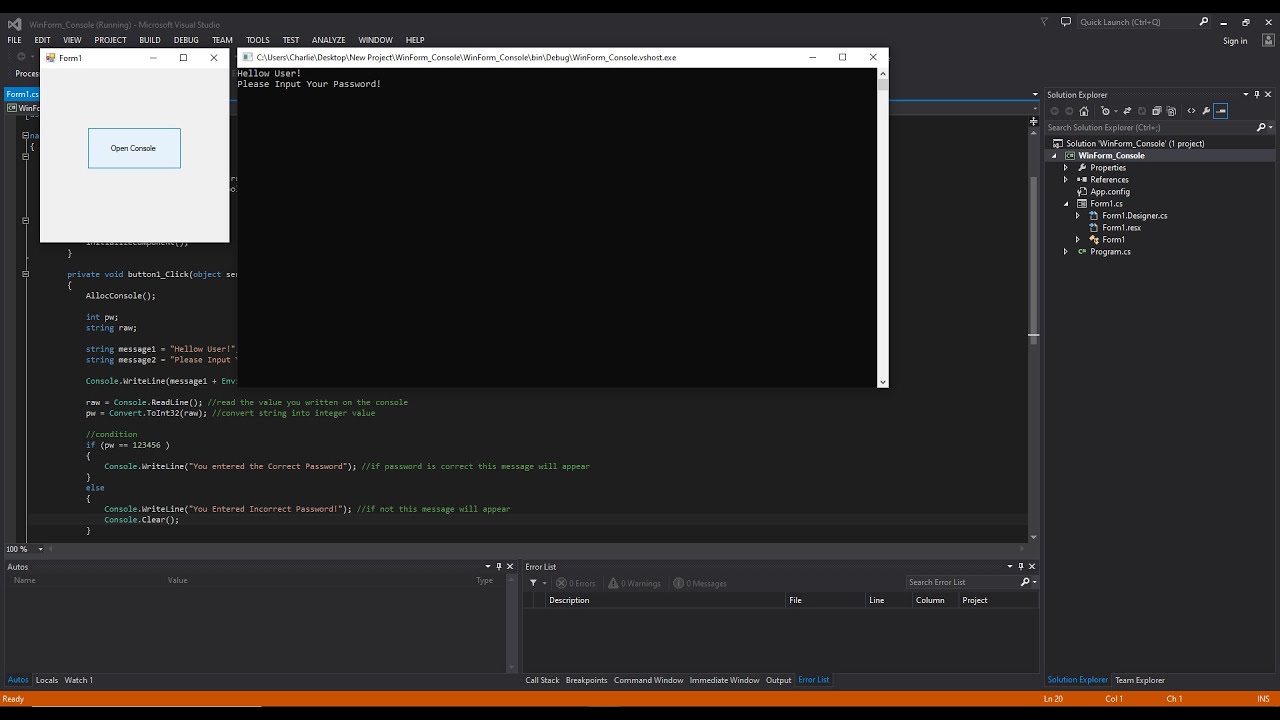1280x720 pixels.
Task: Open the ANALYZE menu
Action: [x=328, y=40]
